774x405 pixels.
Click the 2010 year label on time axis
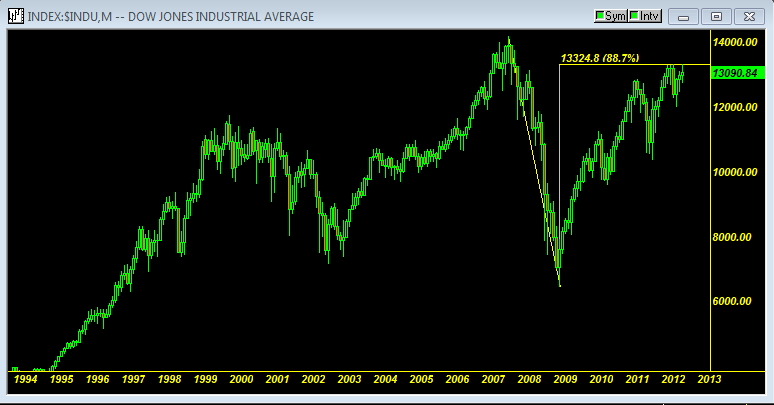[x=602, y=379]
